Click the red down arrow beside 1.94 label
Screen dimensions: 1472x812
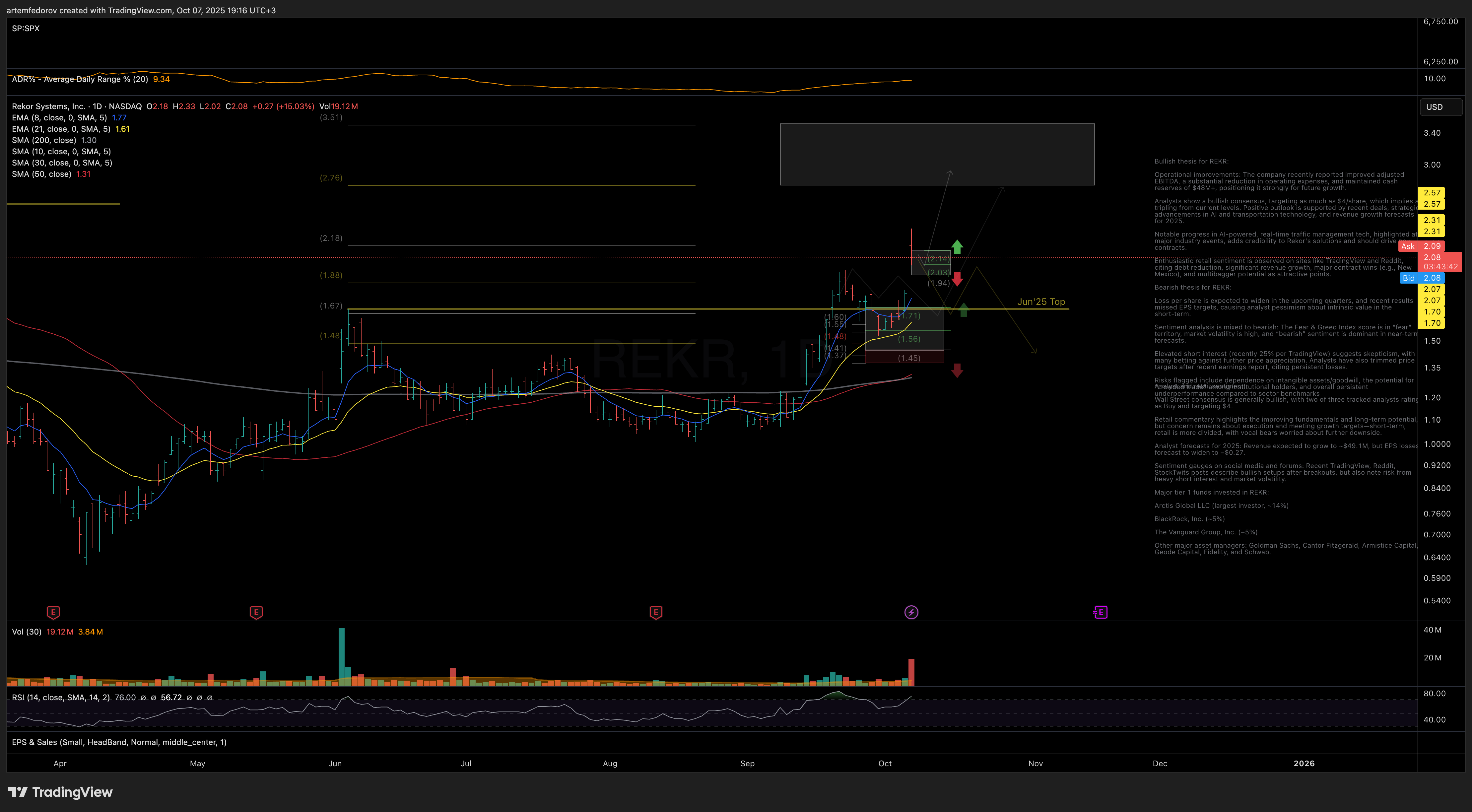coord(957,279)
